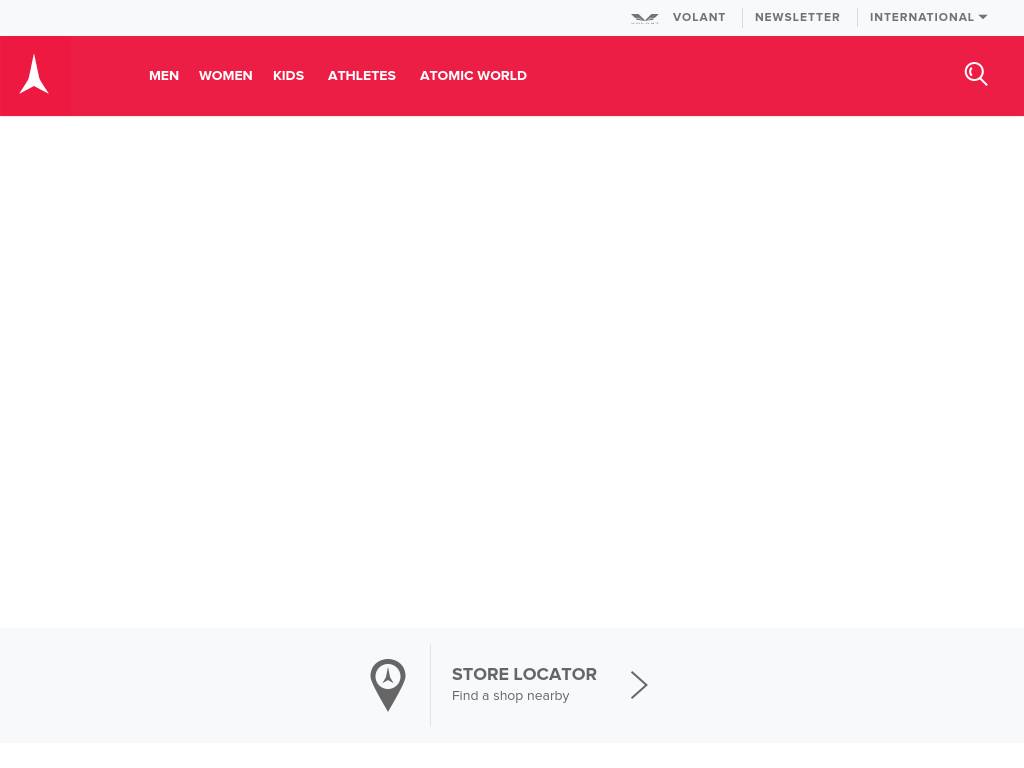The image size is (1024, 768).
Task: Click the Volant wing logo icon
Action: click(645, 18)
